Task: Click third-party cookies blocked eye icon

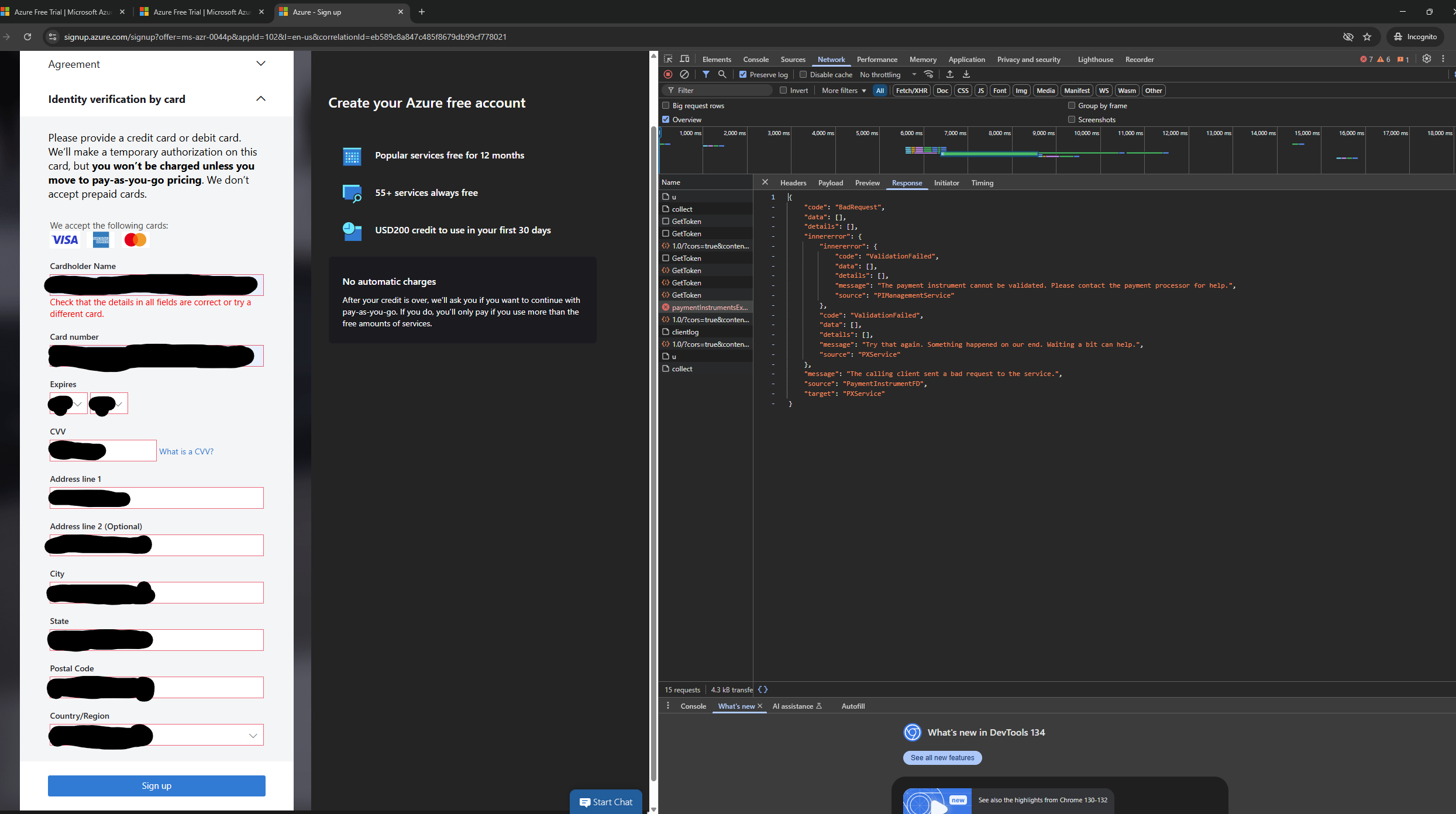Action: coord(1348,37)
